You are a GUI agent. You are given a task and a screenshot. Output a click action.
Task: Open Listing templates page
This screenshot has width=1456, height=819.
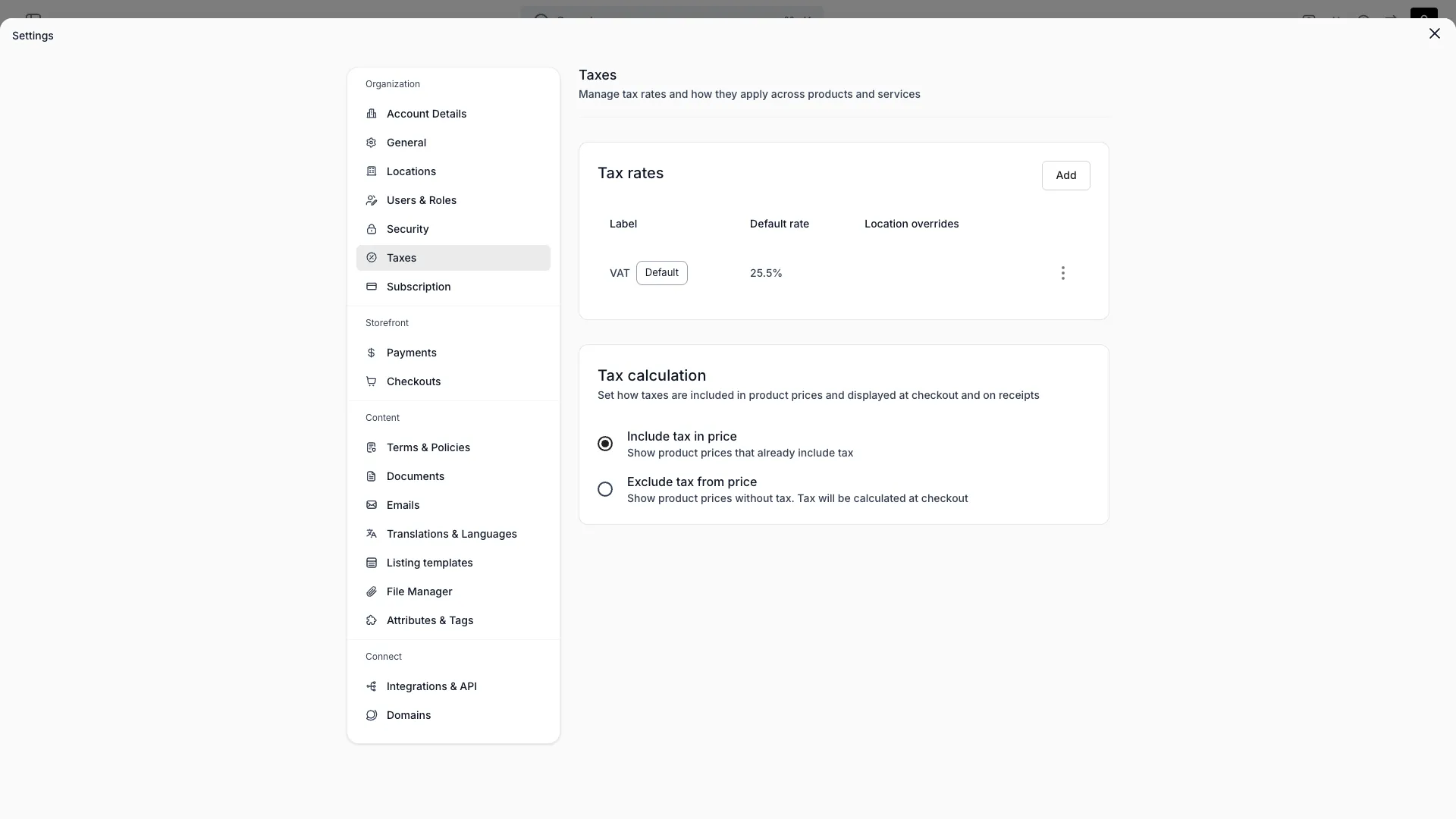453,563
